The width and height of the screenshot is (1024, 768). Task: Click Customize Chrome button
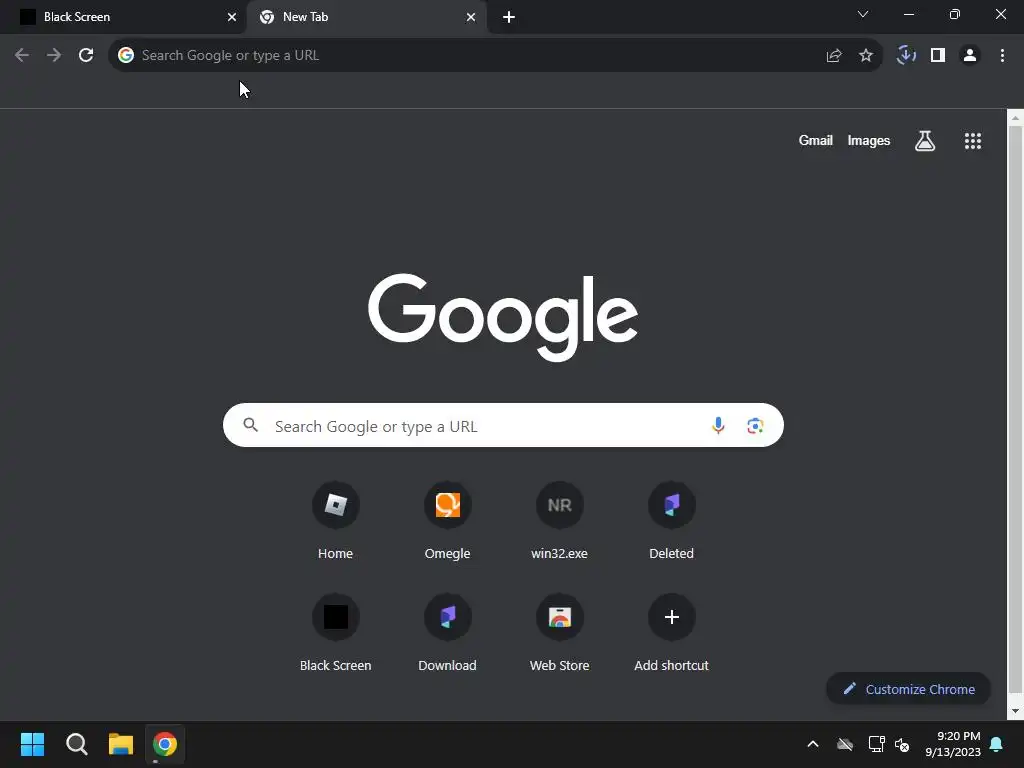(908, 689)
